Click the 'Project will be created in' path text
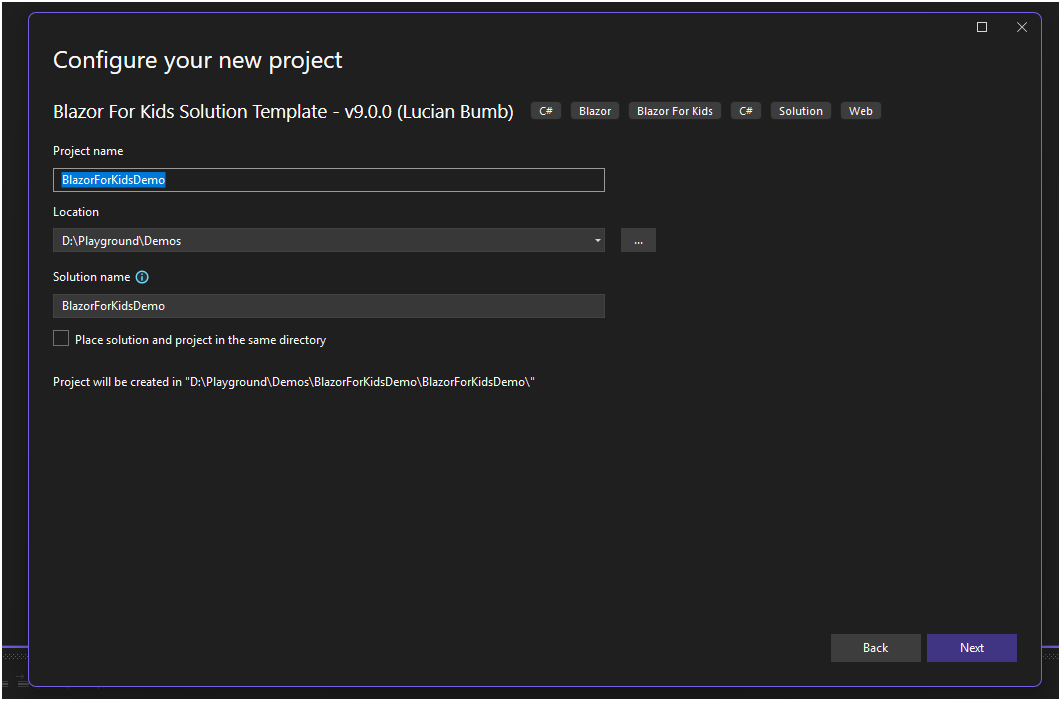Image resolution: width=1061 pixels, height=701 pixels. [x=294, y=382]
